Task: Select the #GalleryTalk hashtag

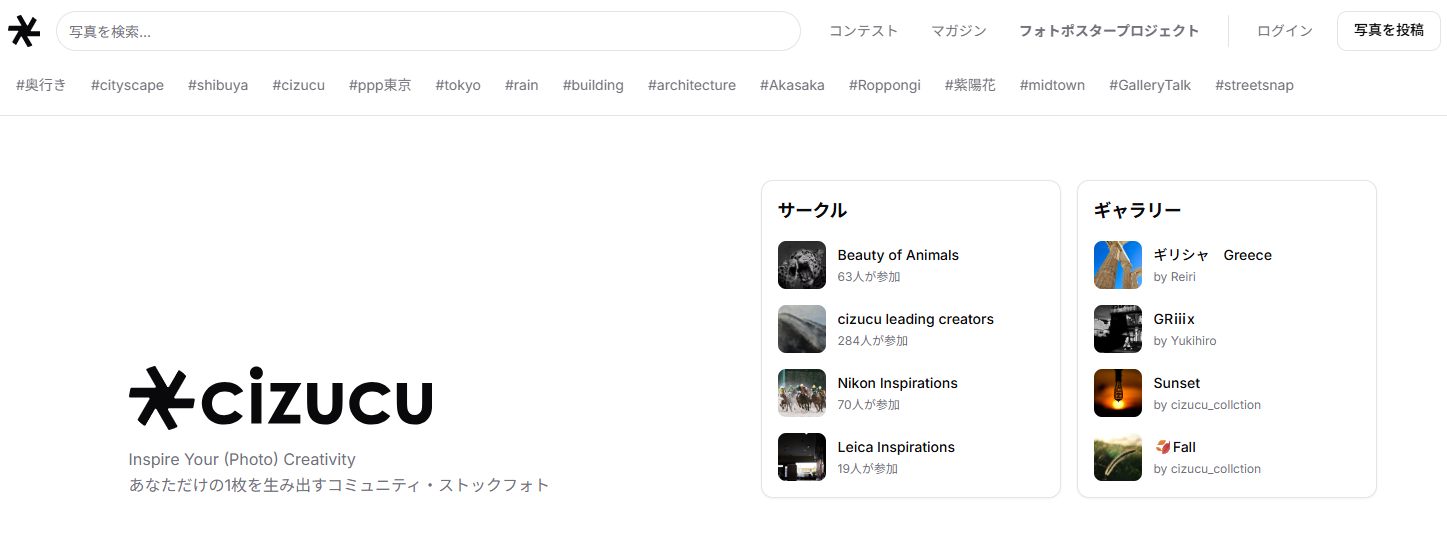Action: click(x=1150, y=85)
